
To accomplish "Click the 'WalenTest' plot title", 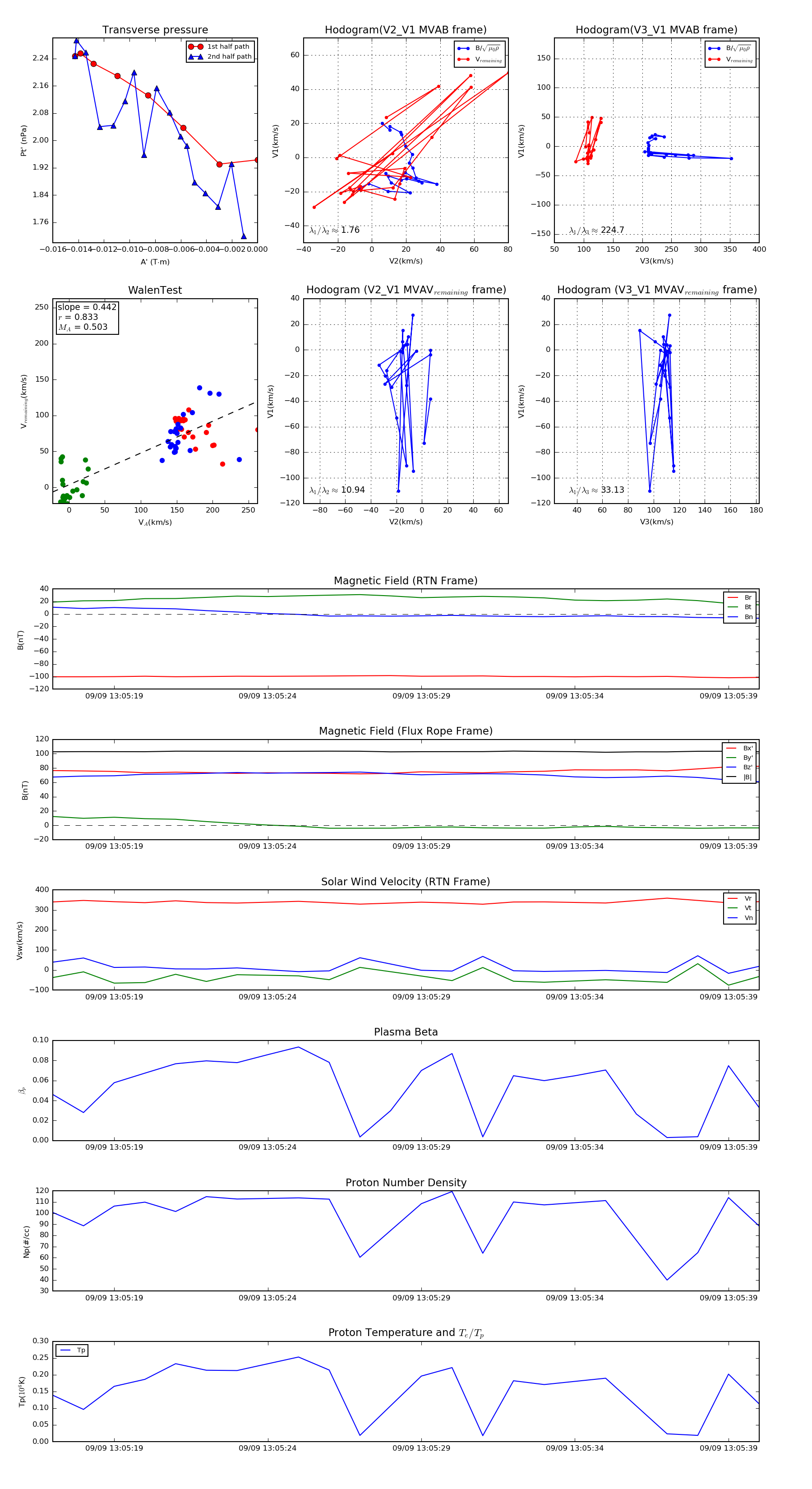I will [155, 290].
